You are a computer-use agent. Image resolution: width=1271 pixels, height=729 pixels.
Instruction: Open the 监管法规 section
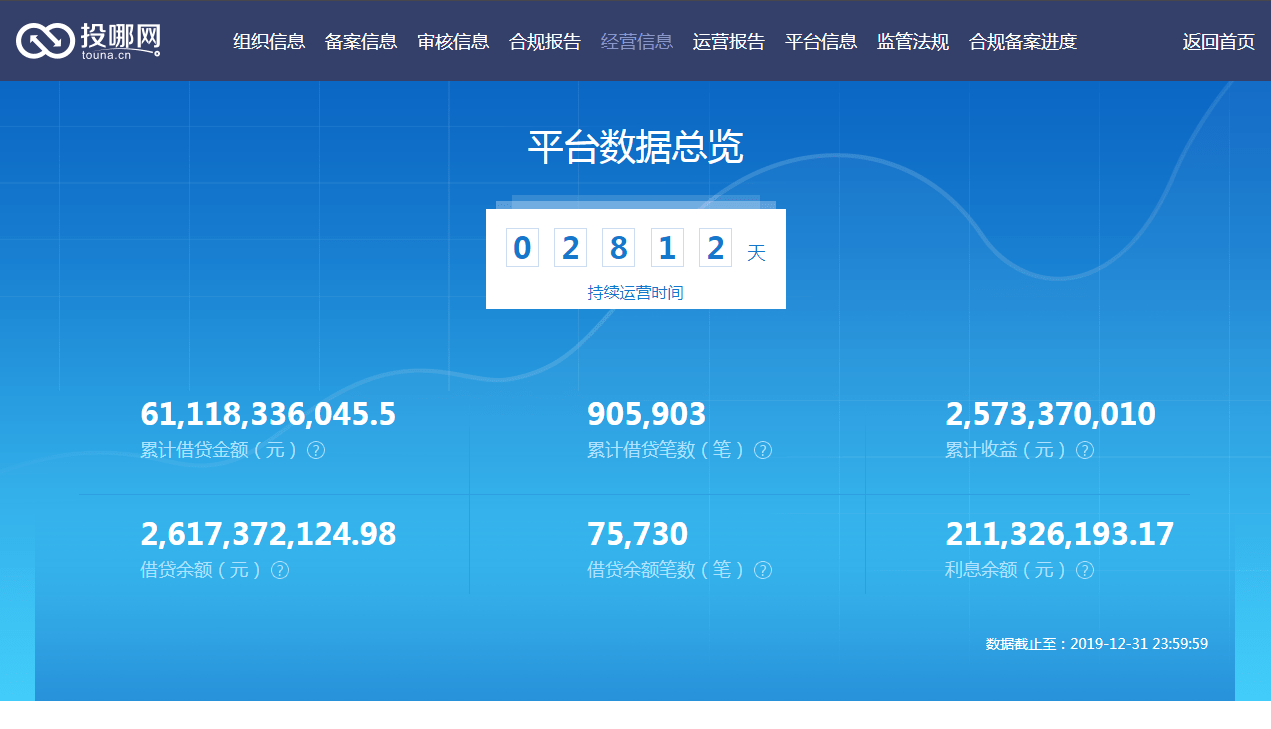913,41
